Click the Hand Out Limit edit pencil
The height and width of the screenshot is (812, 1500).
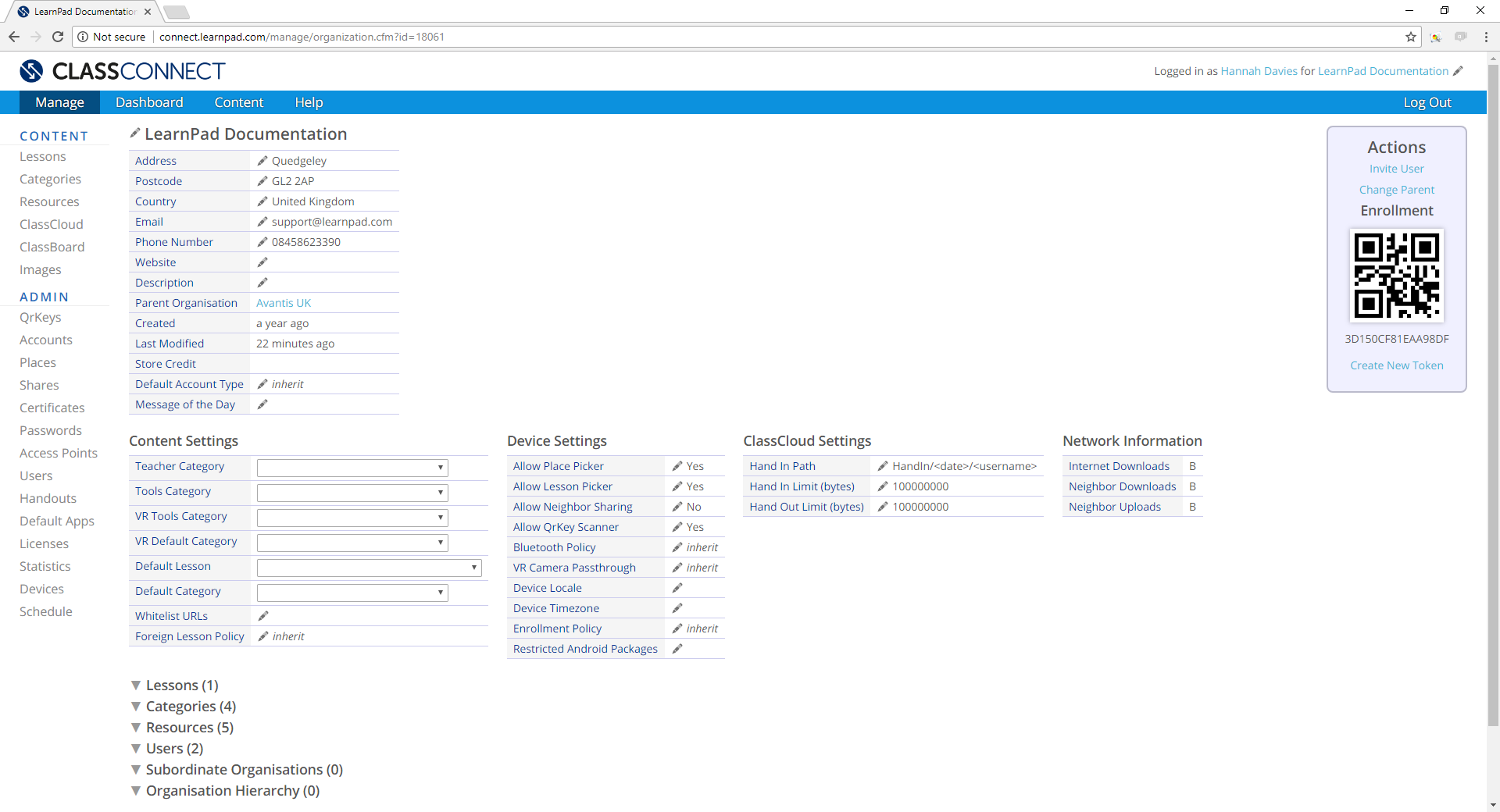pos(883,507)
